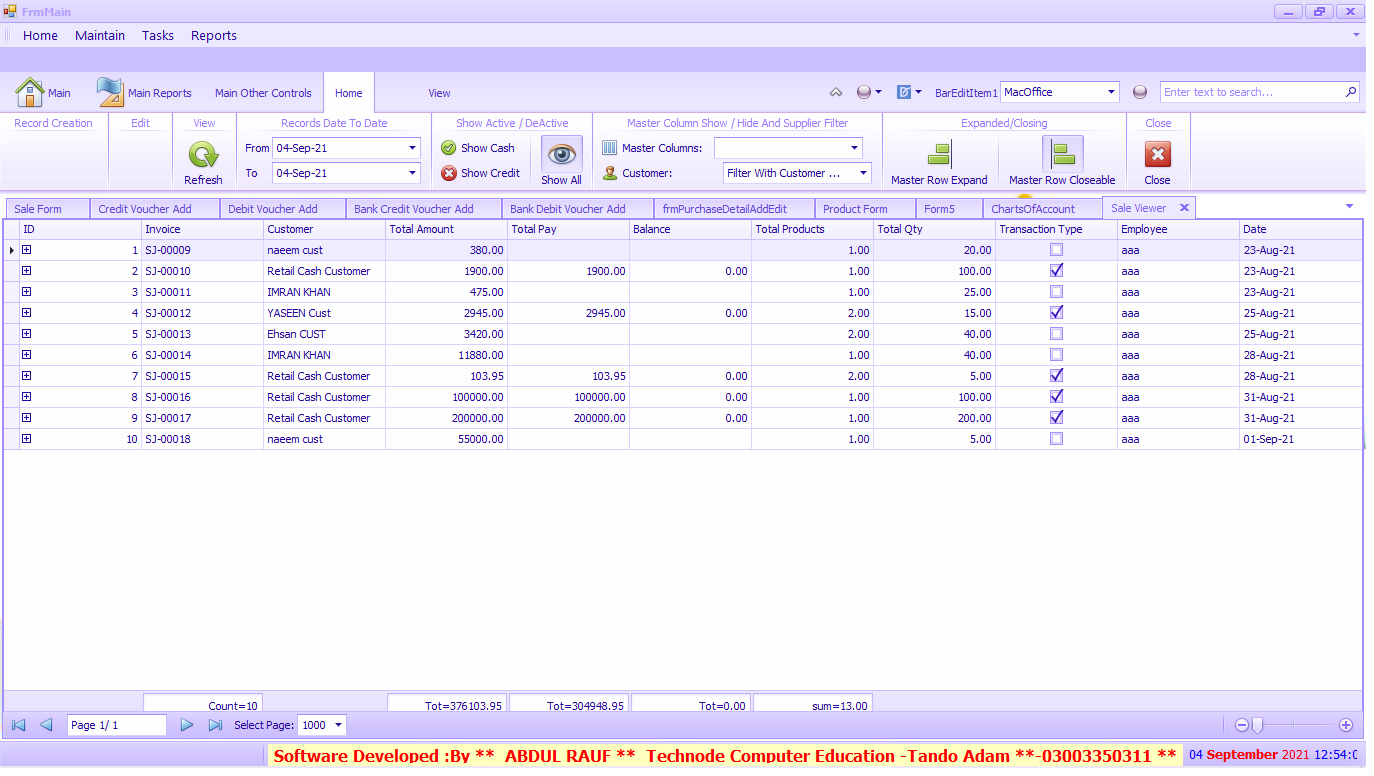1374x776 pixels.
Task: Click the Master Row Expand icon
Action: pos(939,154)
